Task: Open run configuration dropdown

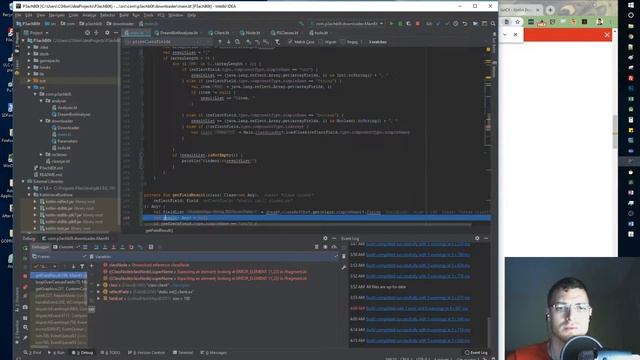Action: click(x=347, y=24)
